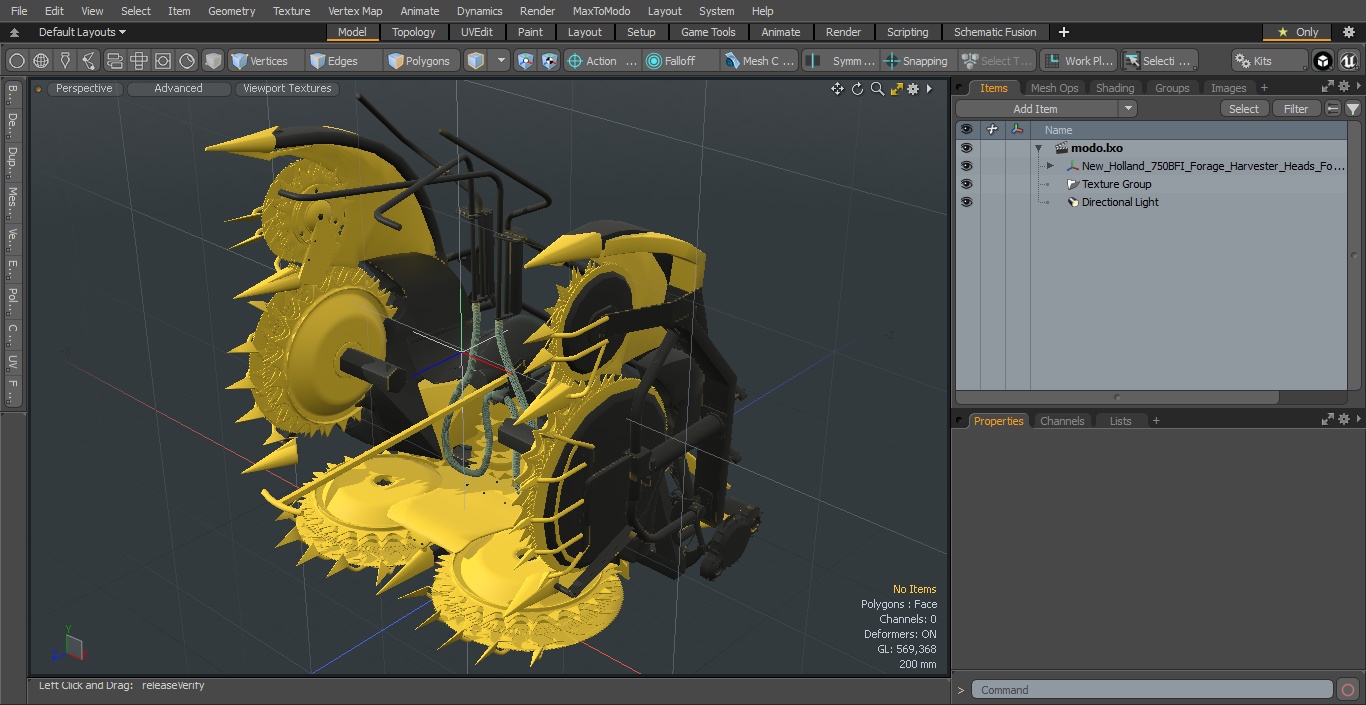
Task: Toggle visibility of Texture Group
Action: tap(966, 184)
